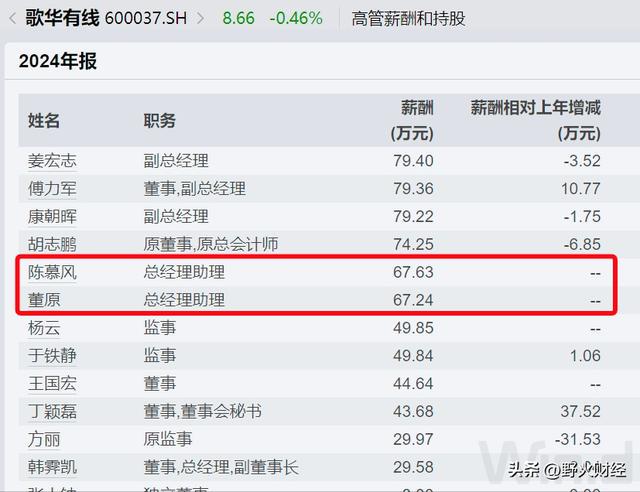Click salary change value 1.06
This screenshot has width=640, height=492.
585,356
